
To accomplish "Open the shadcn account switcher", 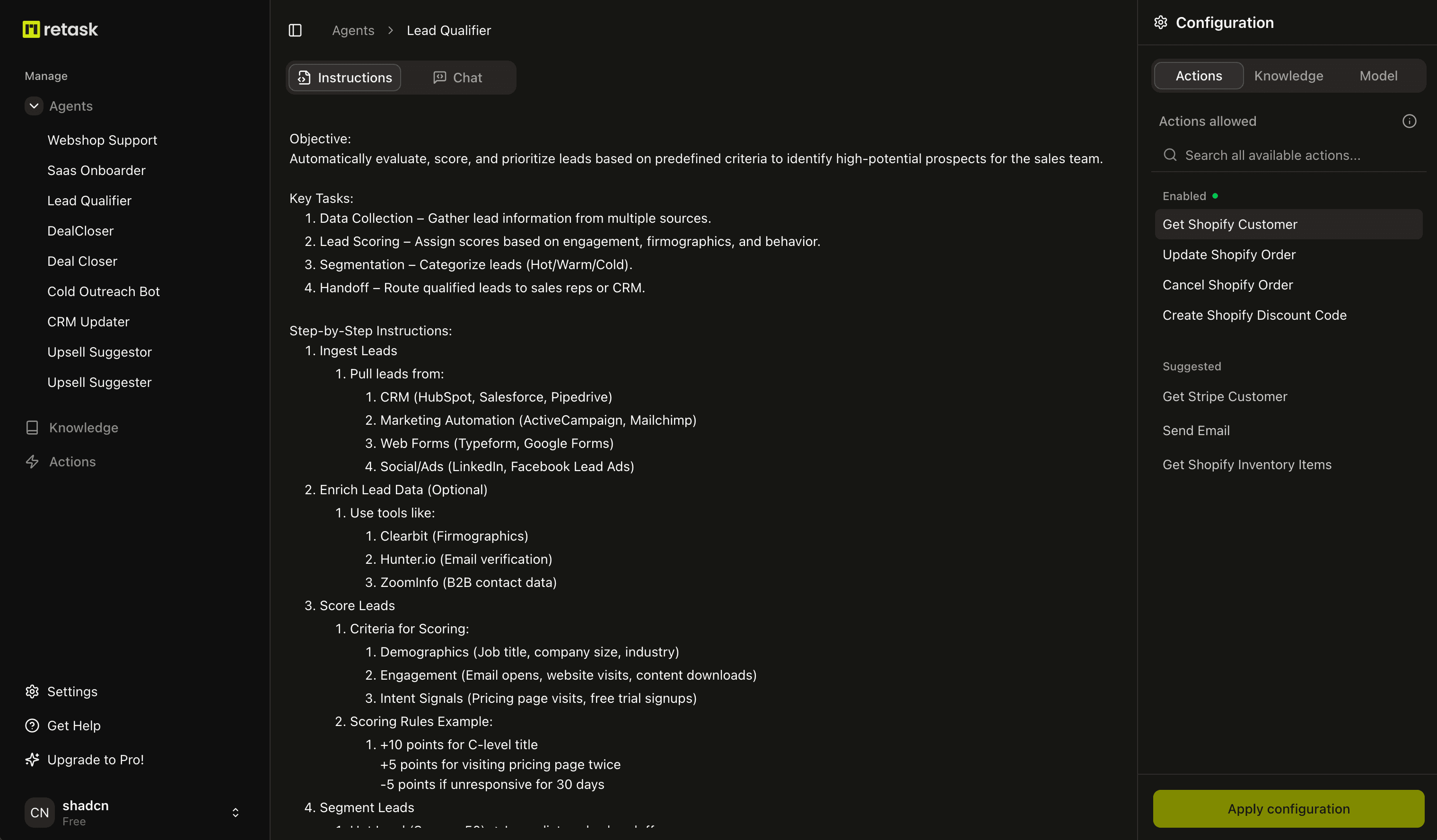I will click(235, 813).
